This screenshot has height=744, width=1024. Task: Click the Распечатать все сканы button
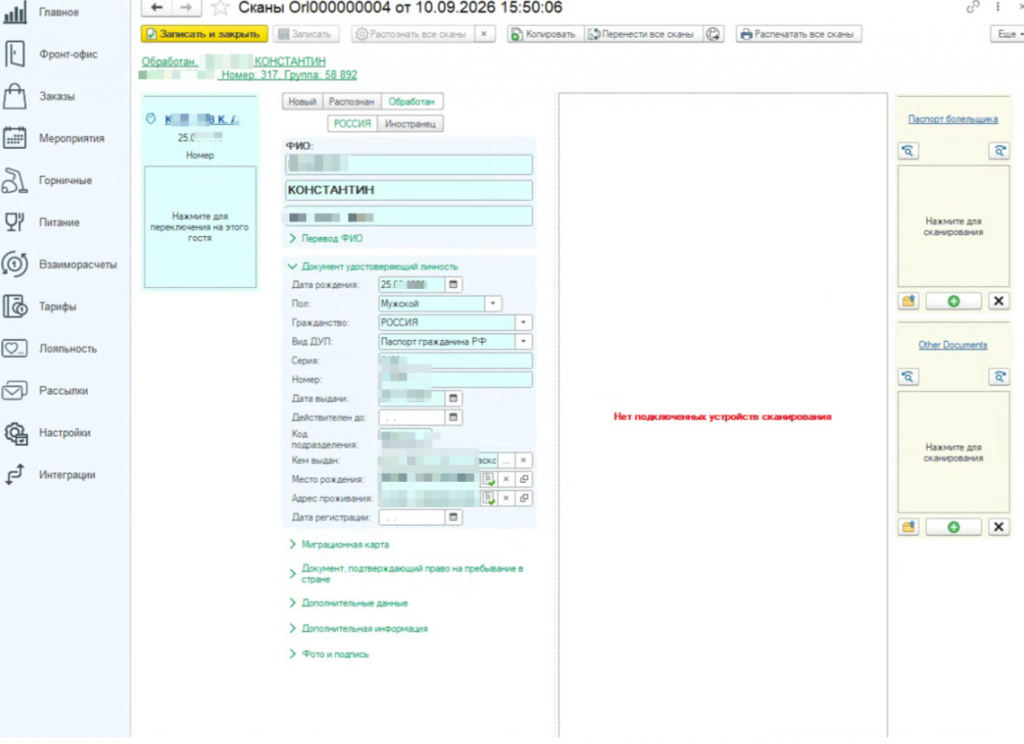click(x=799, y=34)
